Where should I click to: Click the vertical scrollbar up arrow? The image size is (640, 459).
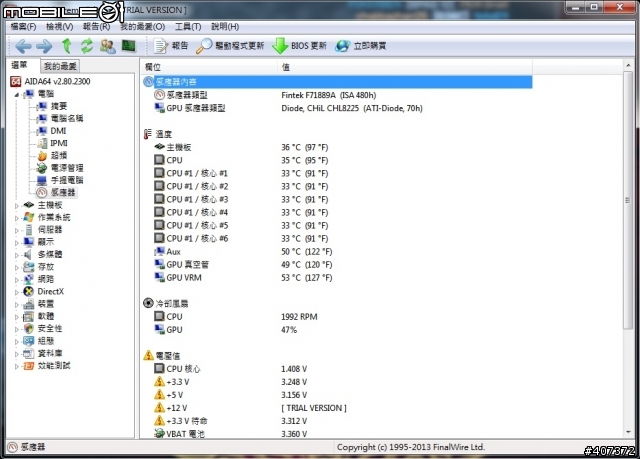click(x=628, y=65)
